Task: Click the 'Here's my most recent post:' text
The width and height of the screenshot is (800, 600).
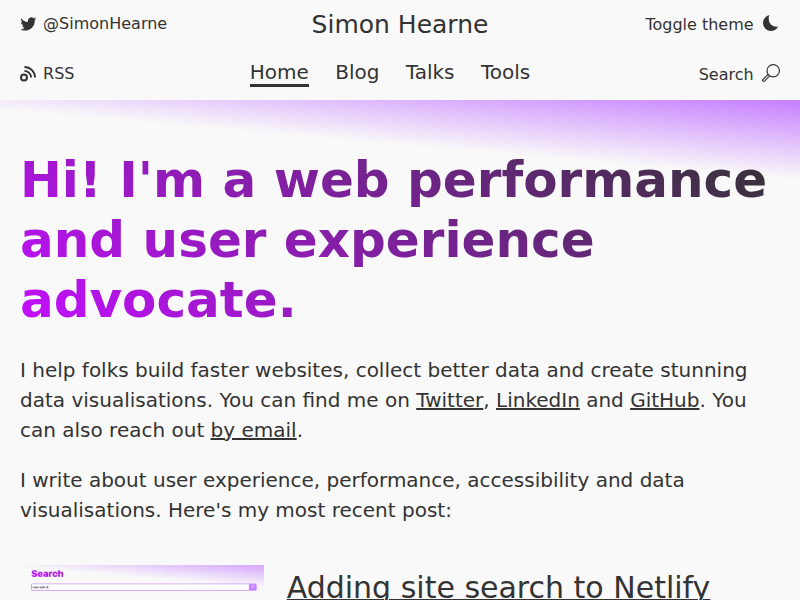Action: [x=310, y=510]
